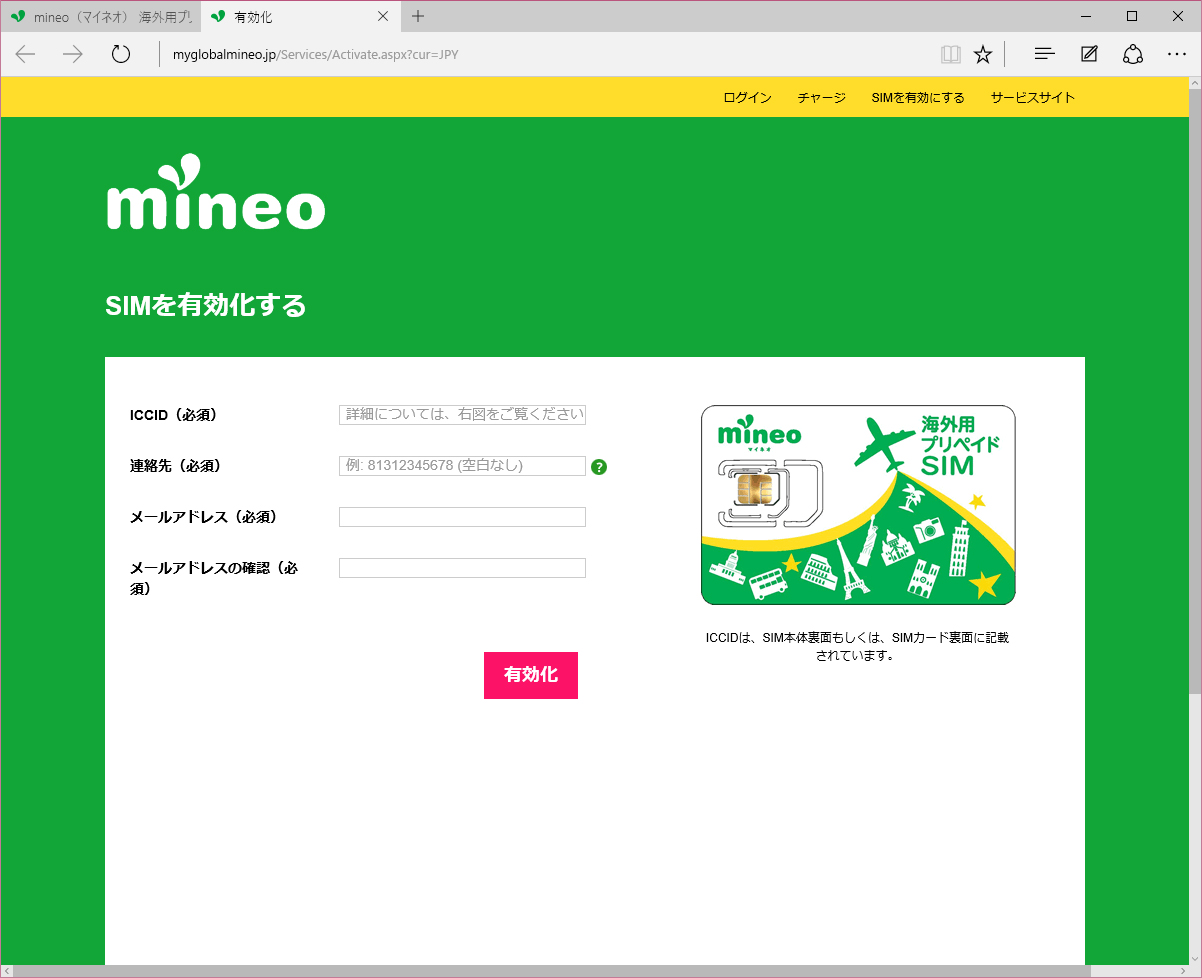Viewport: 1202px width, 978px height.
Task: Open the Share icon in the toolbar
Action: 1133,54
